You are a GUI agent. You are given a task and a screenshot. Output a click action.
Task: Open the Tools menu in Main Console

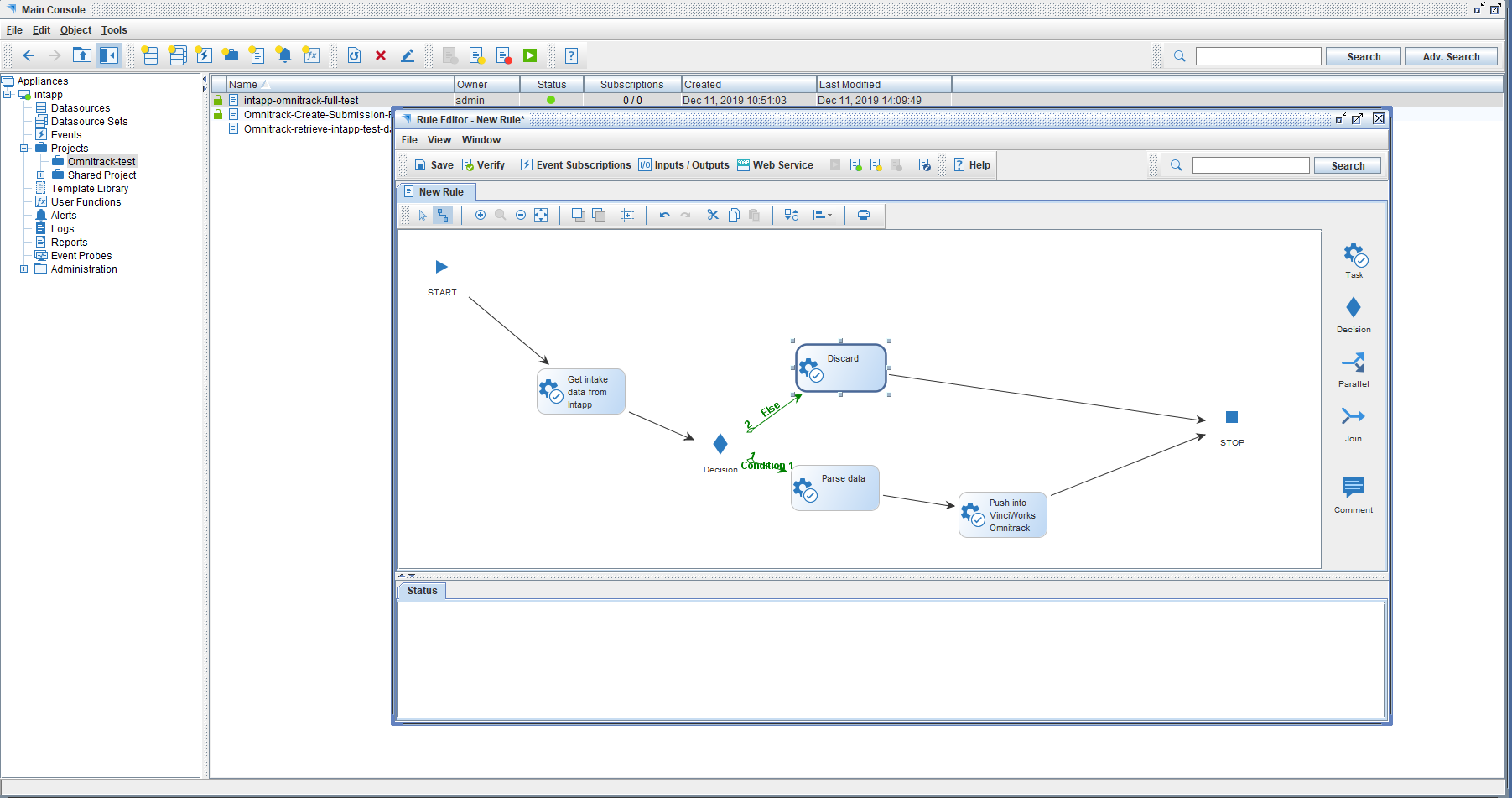(114, 30)
